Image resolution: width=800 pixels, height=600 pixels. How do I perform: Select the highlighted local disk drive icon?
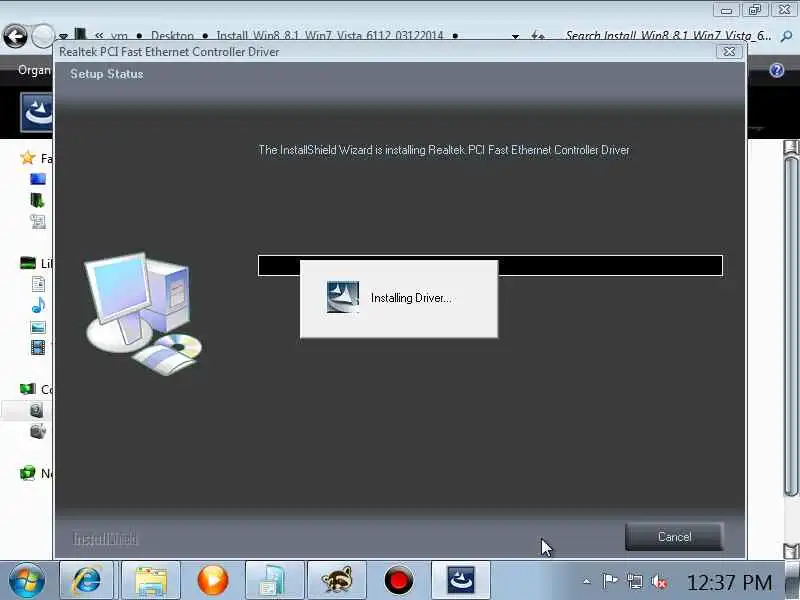pos(37,410)
